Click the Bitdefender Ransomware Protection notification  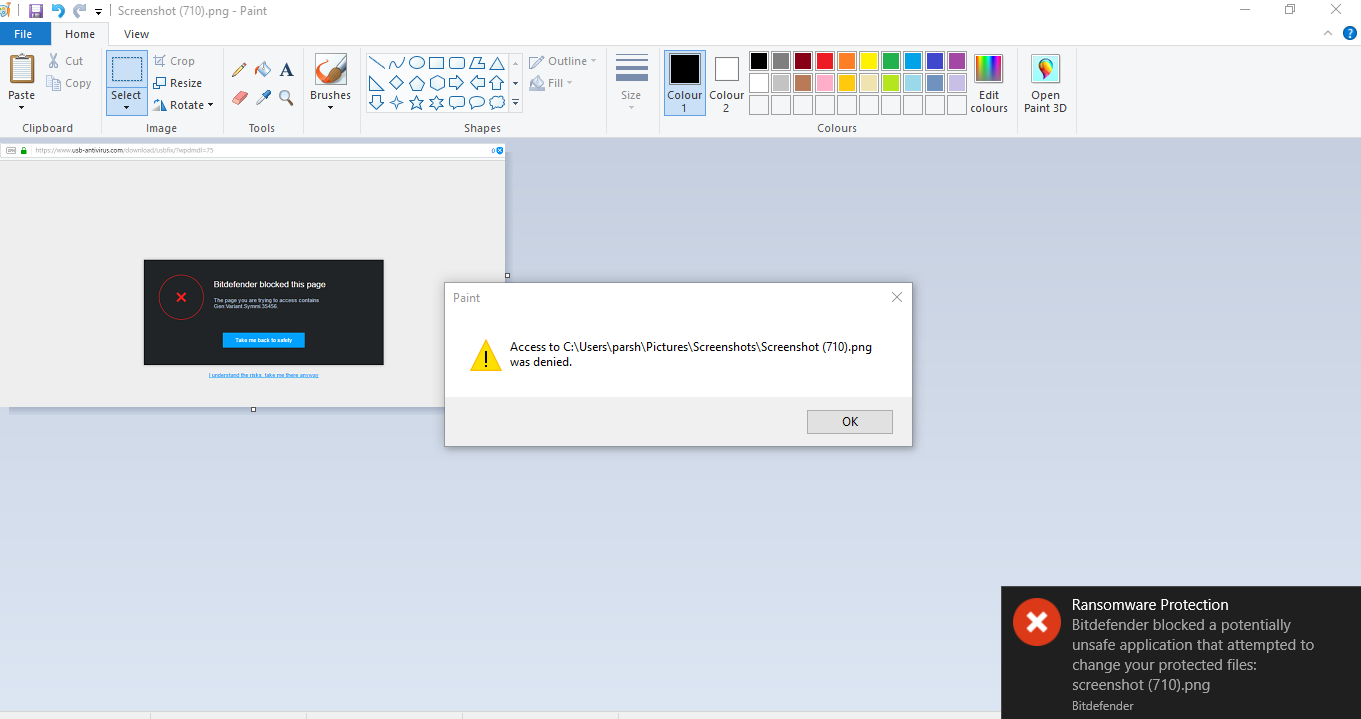[1181, 652]
